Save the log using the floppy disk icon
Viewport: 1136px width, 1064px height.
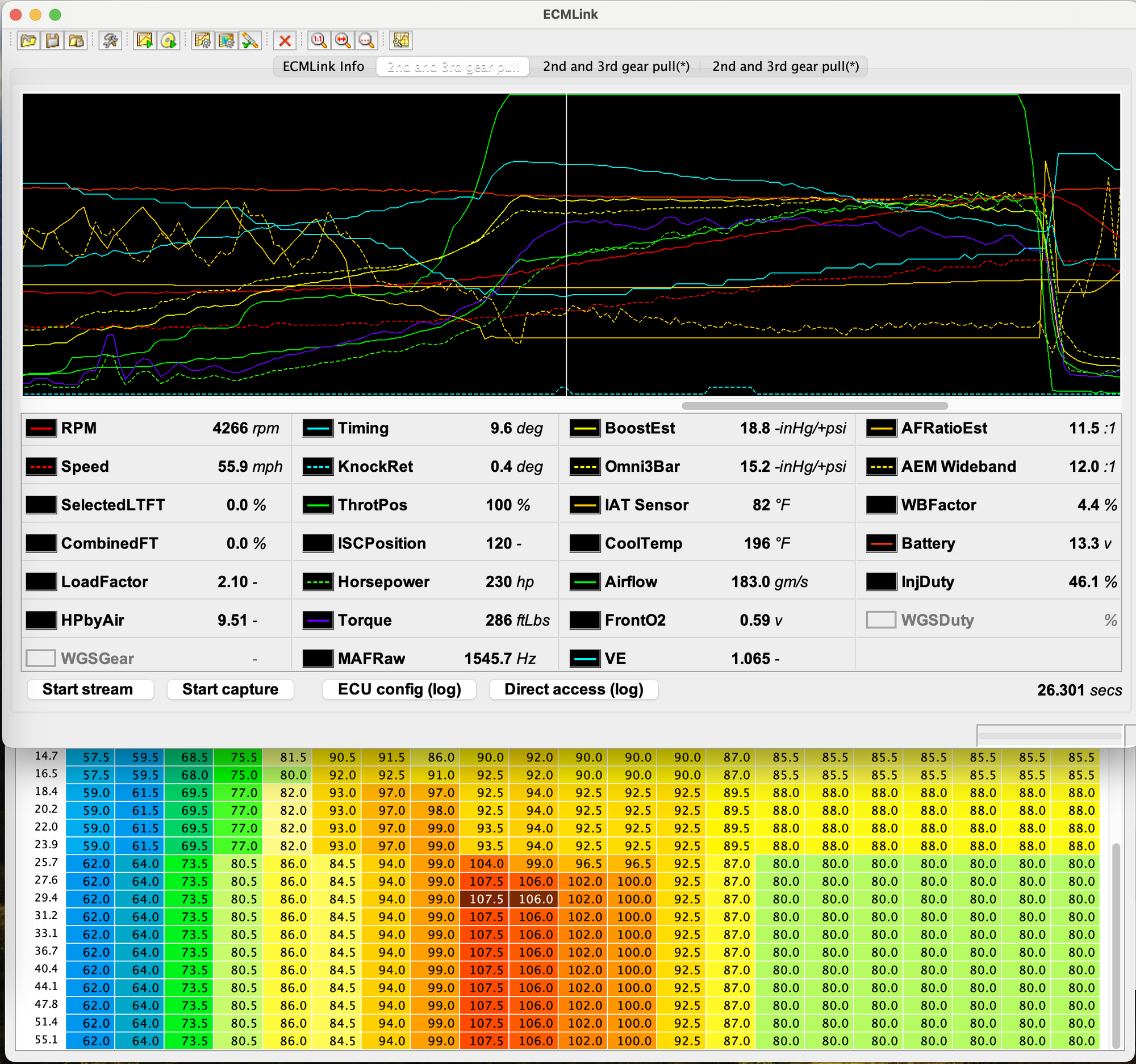[53, 40]
